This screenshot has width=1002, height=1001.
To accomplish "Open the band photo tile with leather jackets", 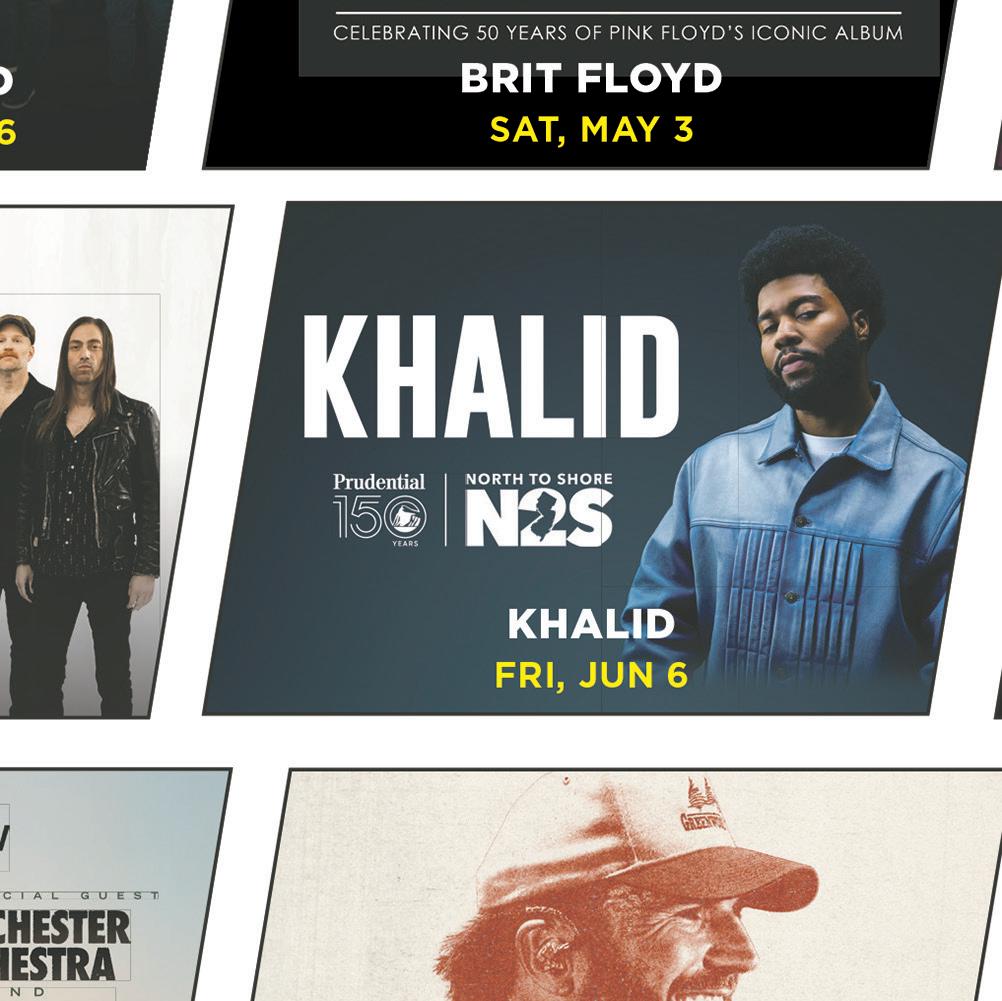I will (109, 462).
